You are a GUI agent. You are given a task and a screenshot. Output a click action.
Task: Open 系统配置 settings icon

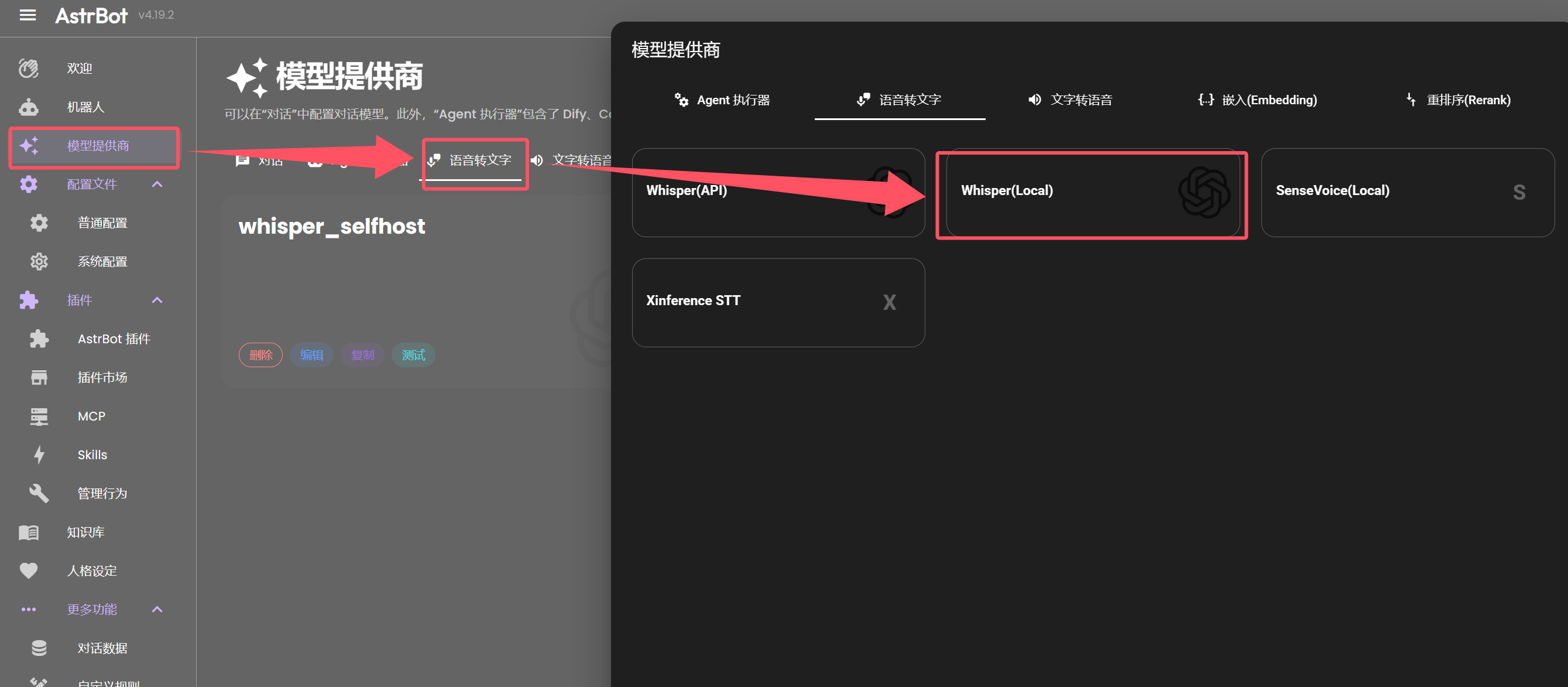[x=39, y=262]
